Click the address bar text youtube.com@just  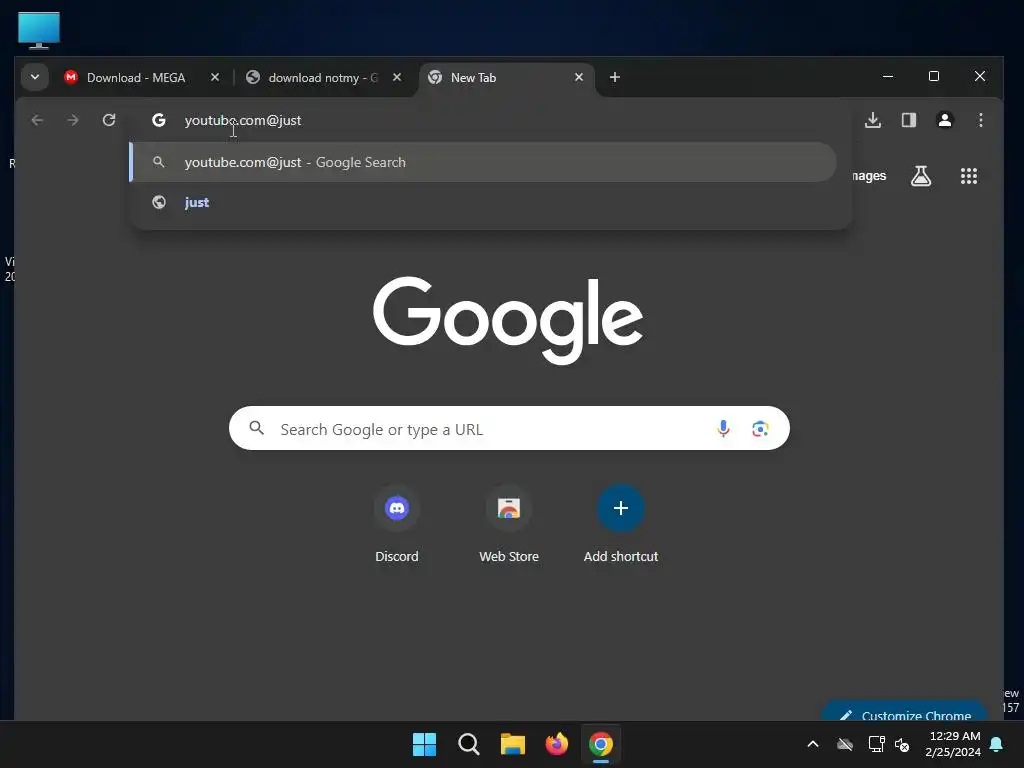tap(243, 120)
